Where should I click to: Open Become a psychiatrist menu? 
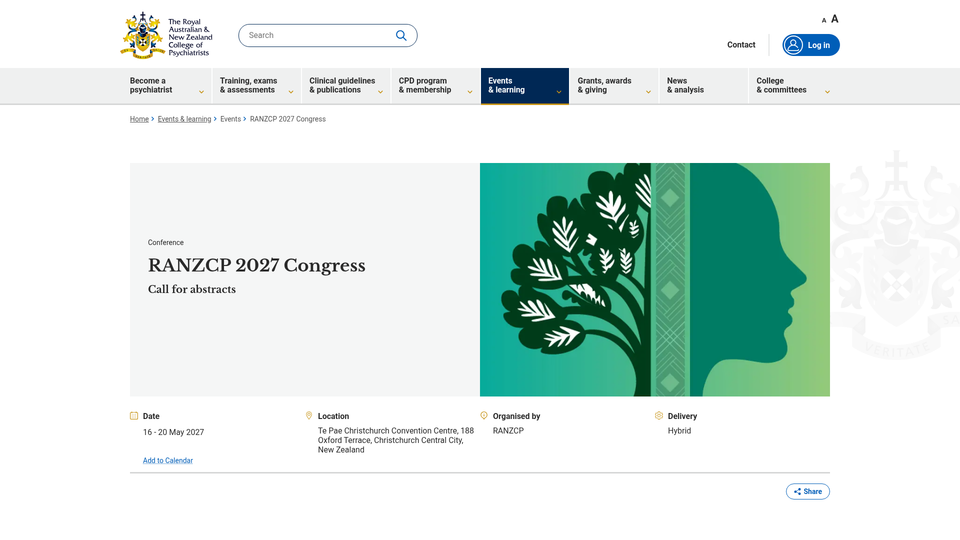167,86
